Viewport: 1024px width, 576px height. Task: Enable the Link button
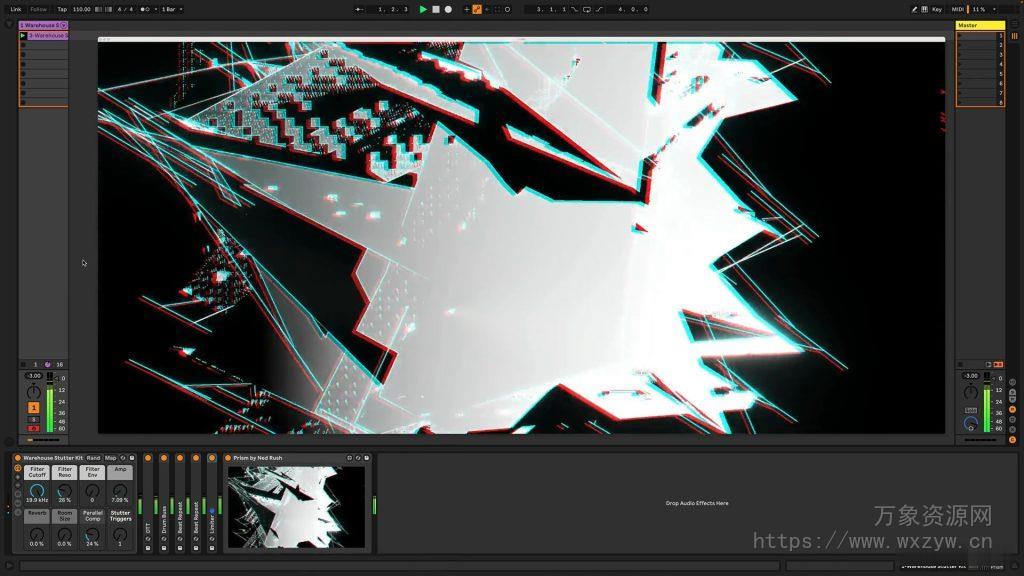pyautogui.click(x=18, y=9)
